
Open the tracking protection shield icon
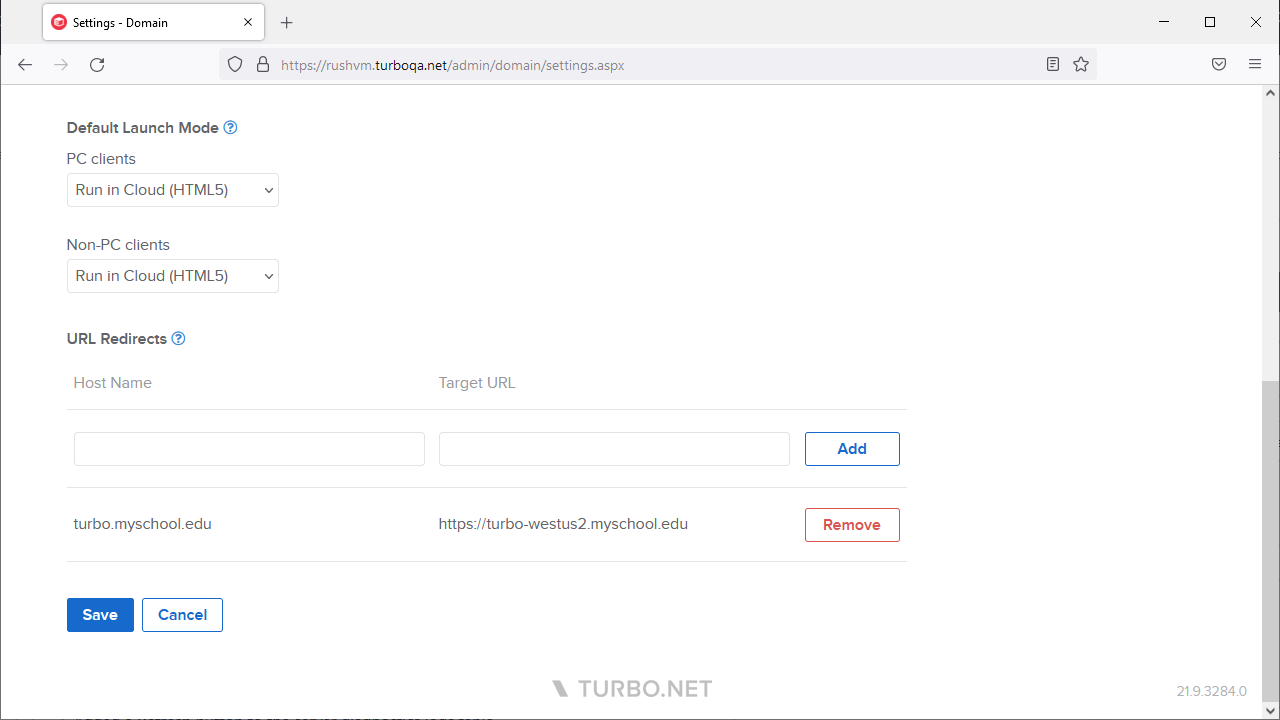pyautogui.click(x=234, y=64)
